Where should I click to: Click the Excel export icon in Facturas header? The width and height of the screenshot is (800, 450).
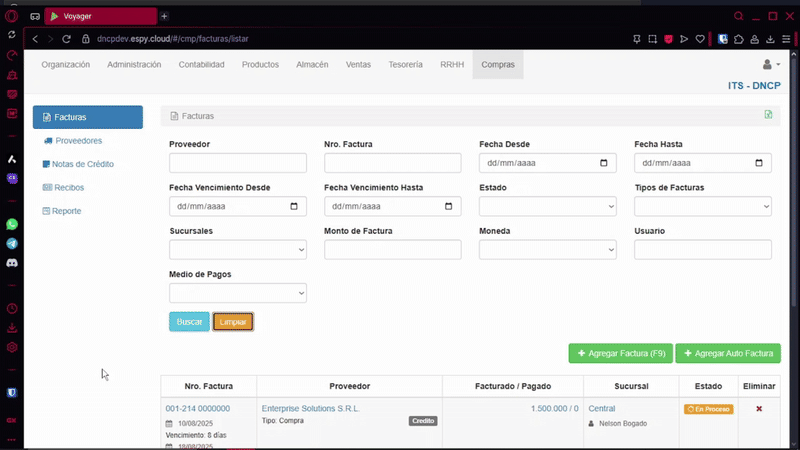click(x=768, y=115)
